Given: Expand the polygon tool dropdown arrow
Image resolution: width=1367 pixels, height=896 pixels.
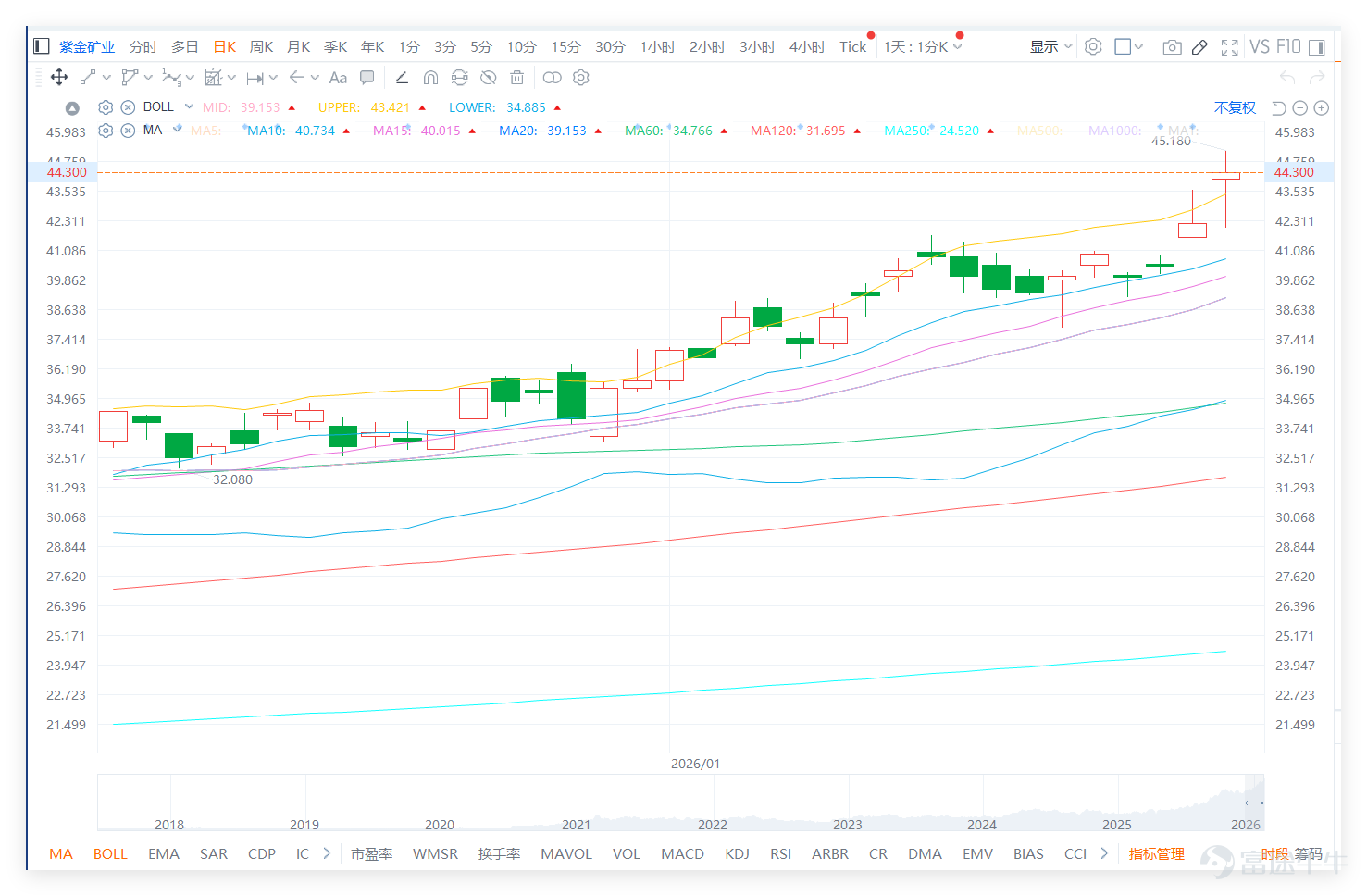Looking at the screenshot, I should click(148, 78).
